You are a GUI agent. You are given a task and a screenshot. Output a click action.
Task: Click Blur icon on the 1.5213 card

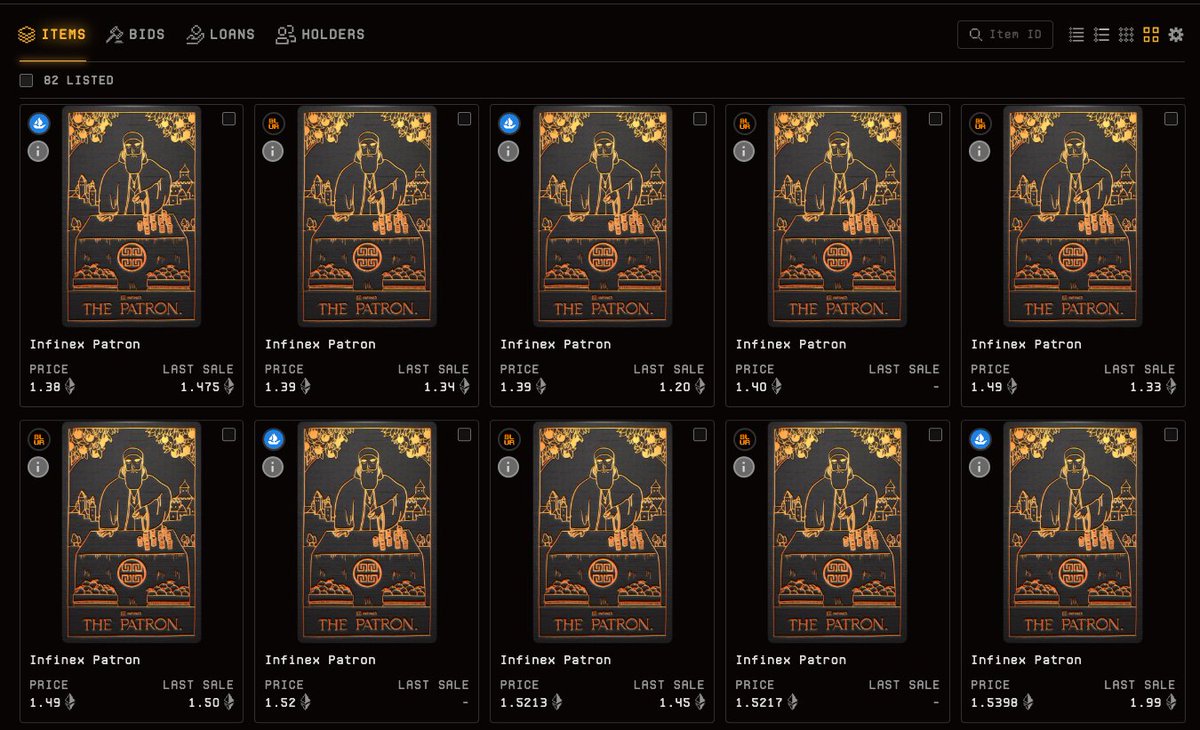[509, 439]
